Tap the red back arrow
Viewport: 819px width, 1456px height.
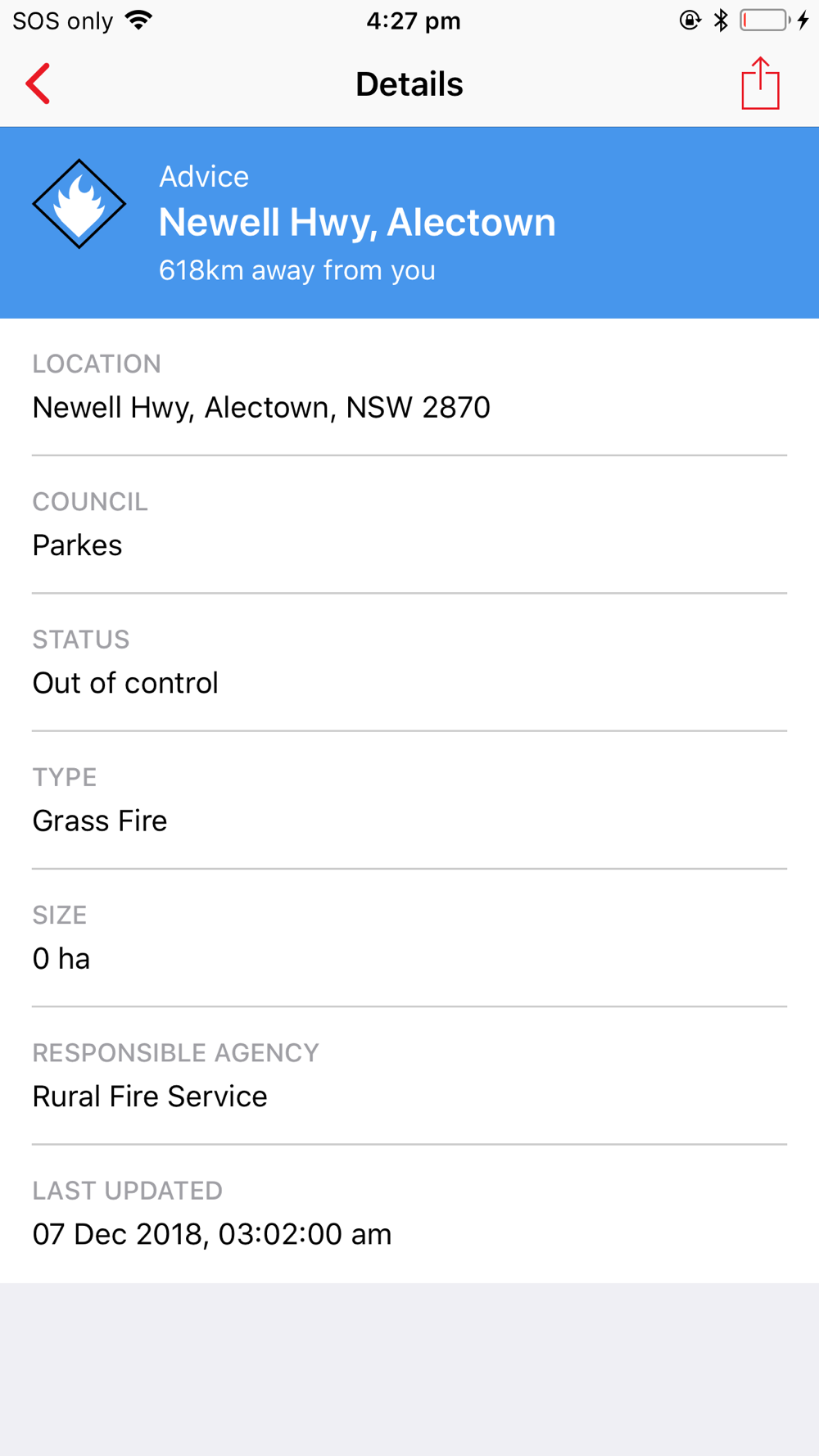[38, 84]
